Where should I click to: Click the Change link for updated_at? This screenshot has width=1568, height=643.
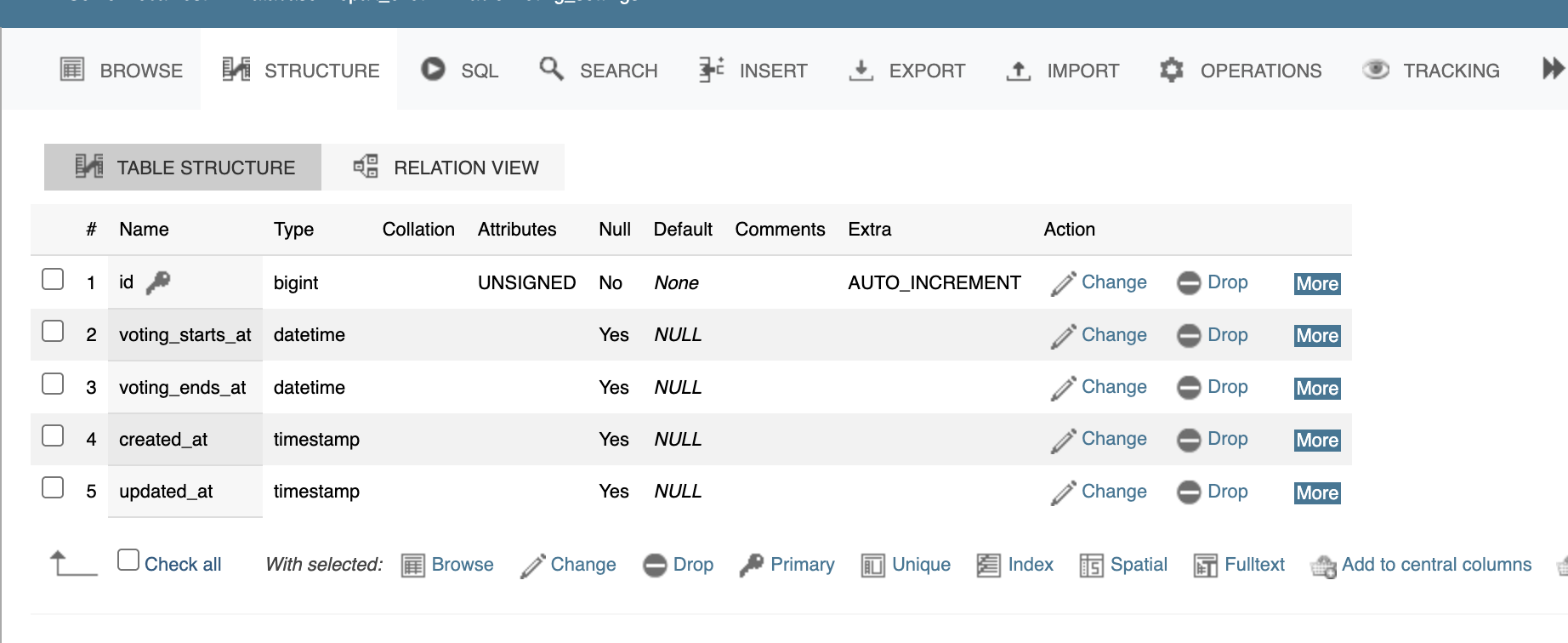(x=1113, y=492)
